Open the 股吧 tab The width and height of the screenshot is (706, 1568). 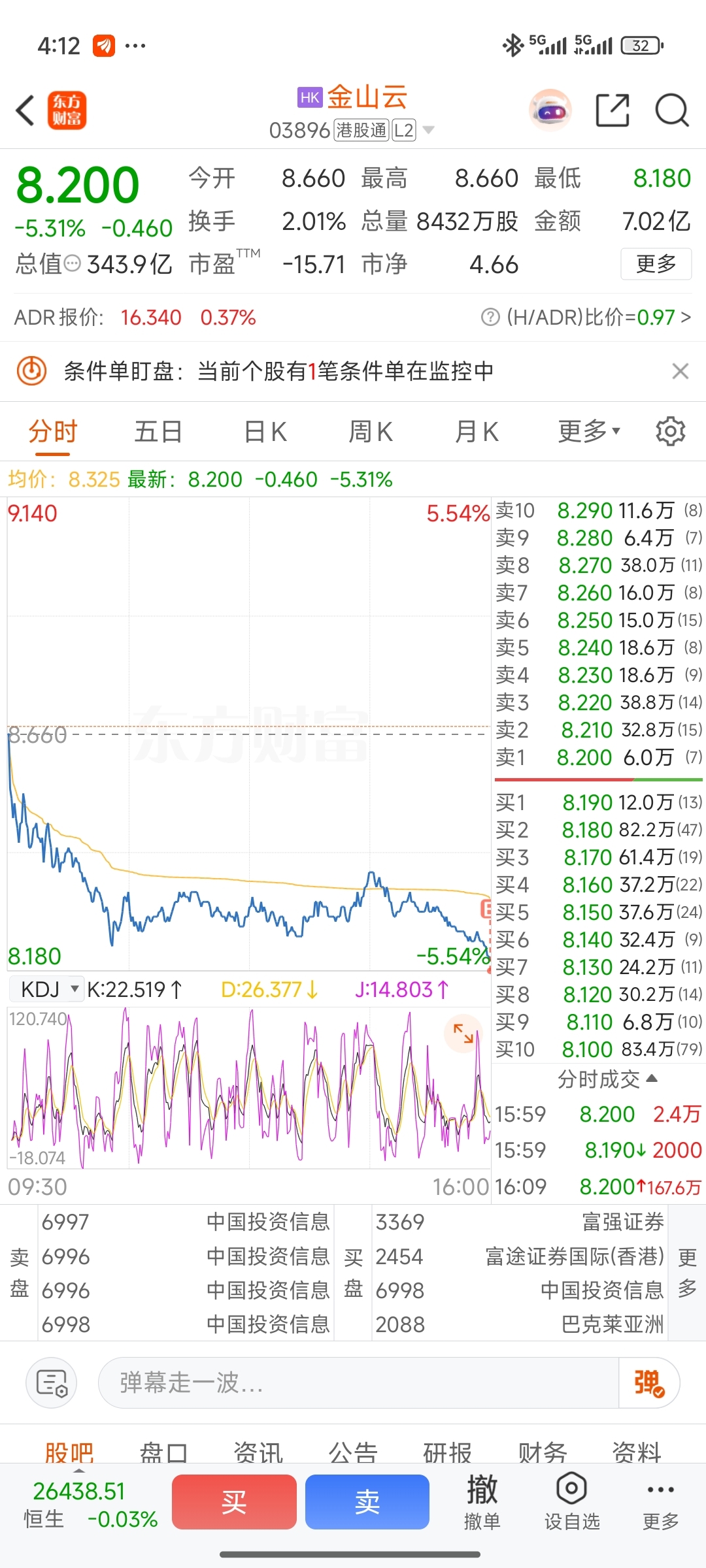click(x=69, y=1453)
